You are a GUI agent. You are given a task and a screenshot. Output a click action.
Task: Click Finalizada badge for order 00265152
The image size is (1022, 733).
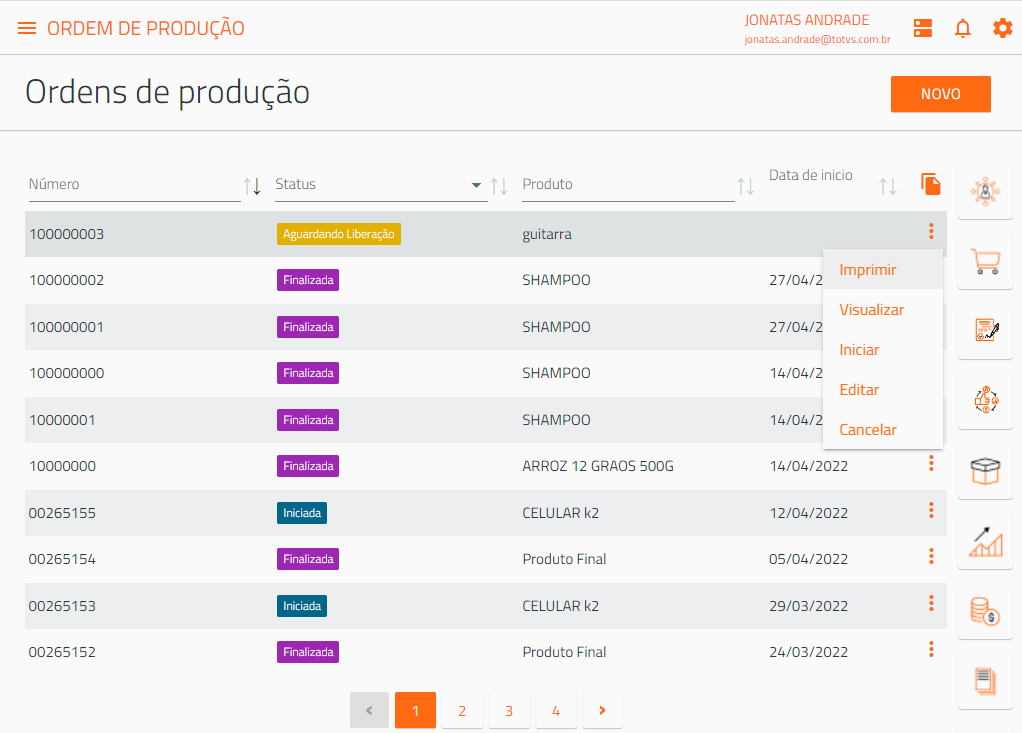click(x=308, y=652)
